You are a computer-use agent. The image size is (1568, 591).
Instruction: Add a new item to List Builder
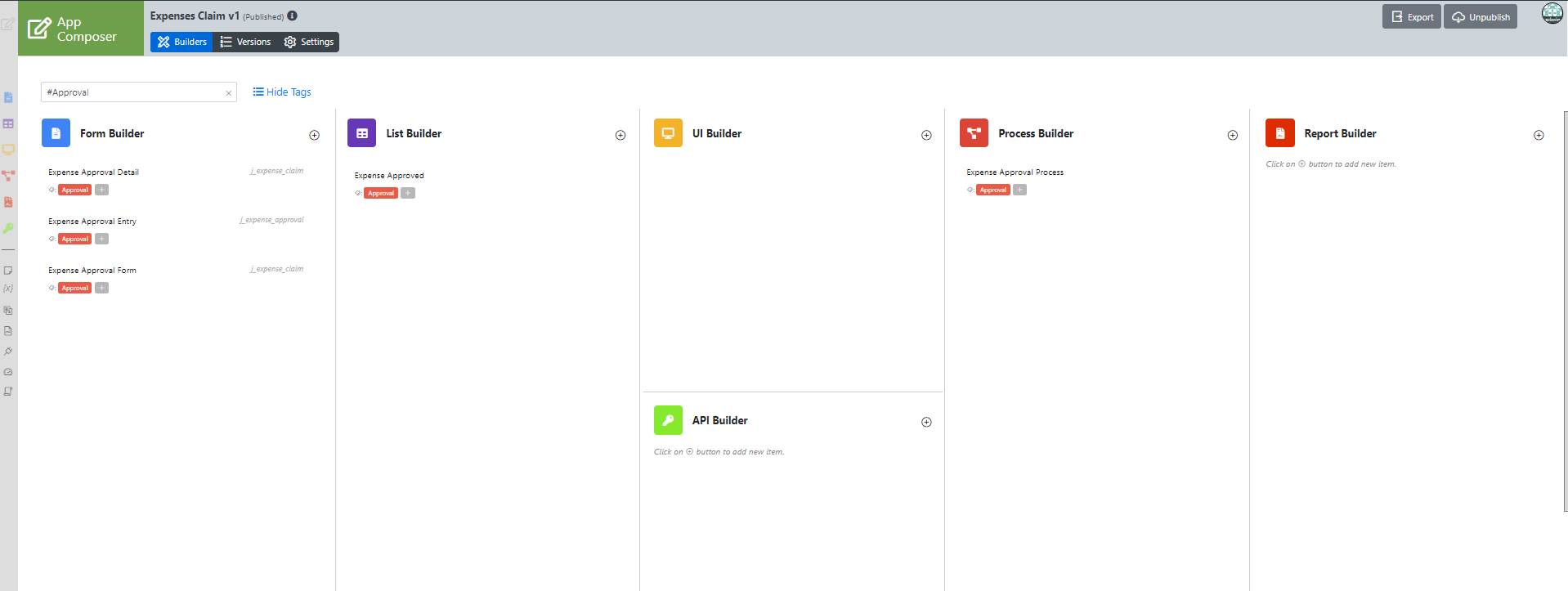click(620, 135)
